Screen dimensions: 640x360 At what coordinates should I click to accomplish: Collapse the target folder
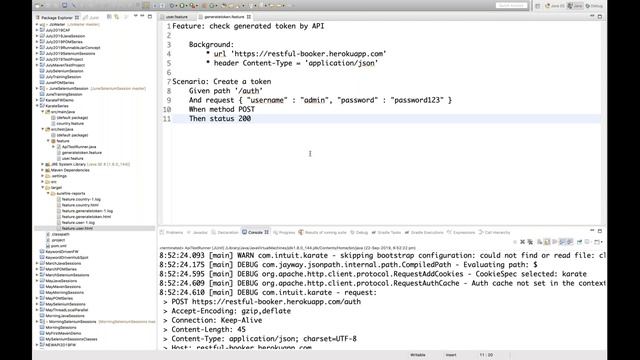[42, 187]
